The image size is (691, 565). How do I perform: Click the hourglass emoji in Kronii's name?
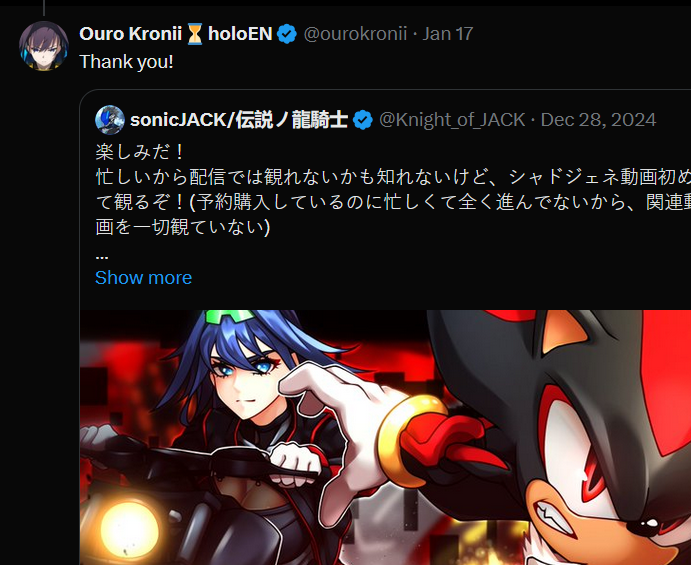point(195,34)
